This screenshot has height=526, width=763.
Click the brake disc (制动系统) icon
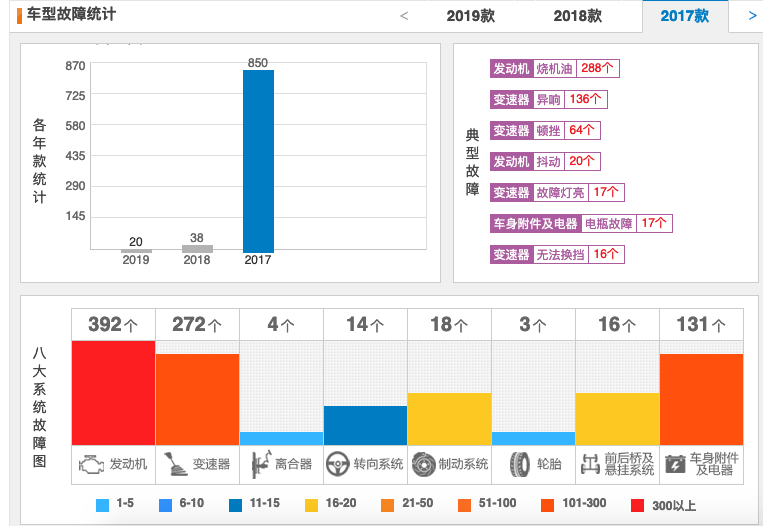point(423,464)
